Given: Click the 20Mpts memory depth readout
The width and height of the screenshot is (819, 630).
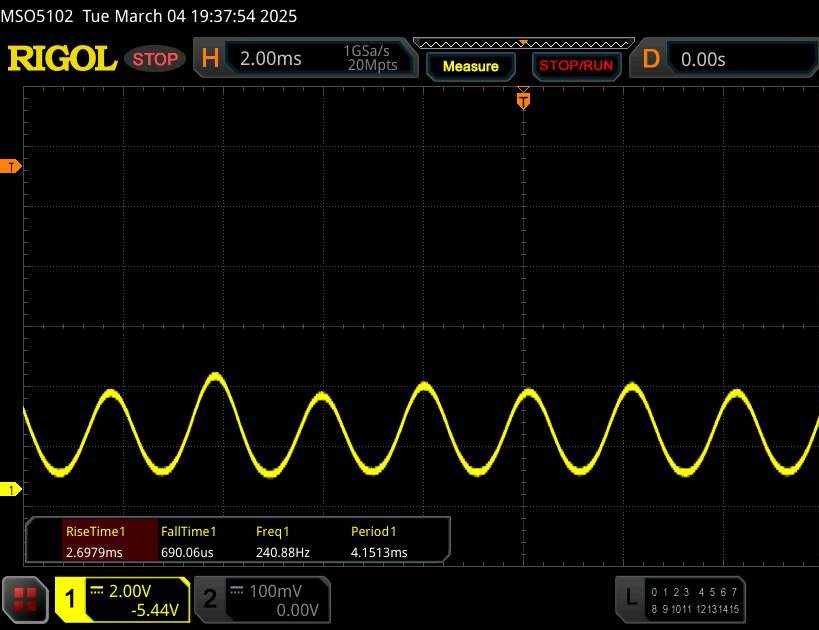Looking at the screenshot, I should (372, 65).
